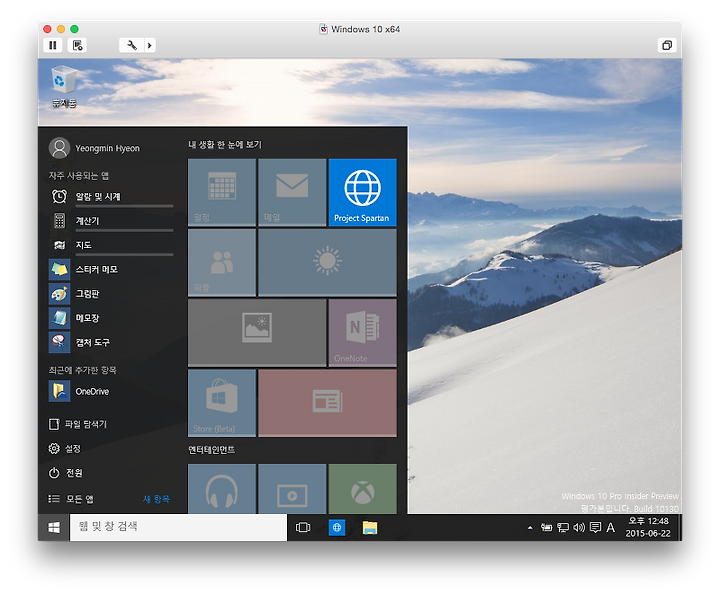The width and height of the screenshot is (720, 595).
Task: Toggle the input language A indicator
Action: 610,528
